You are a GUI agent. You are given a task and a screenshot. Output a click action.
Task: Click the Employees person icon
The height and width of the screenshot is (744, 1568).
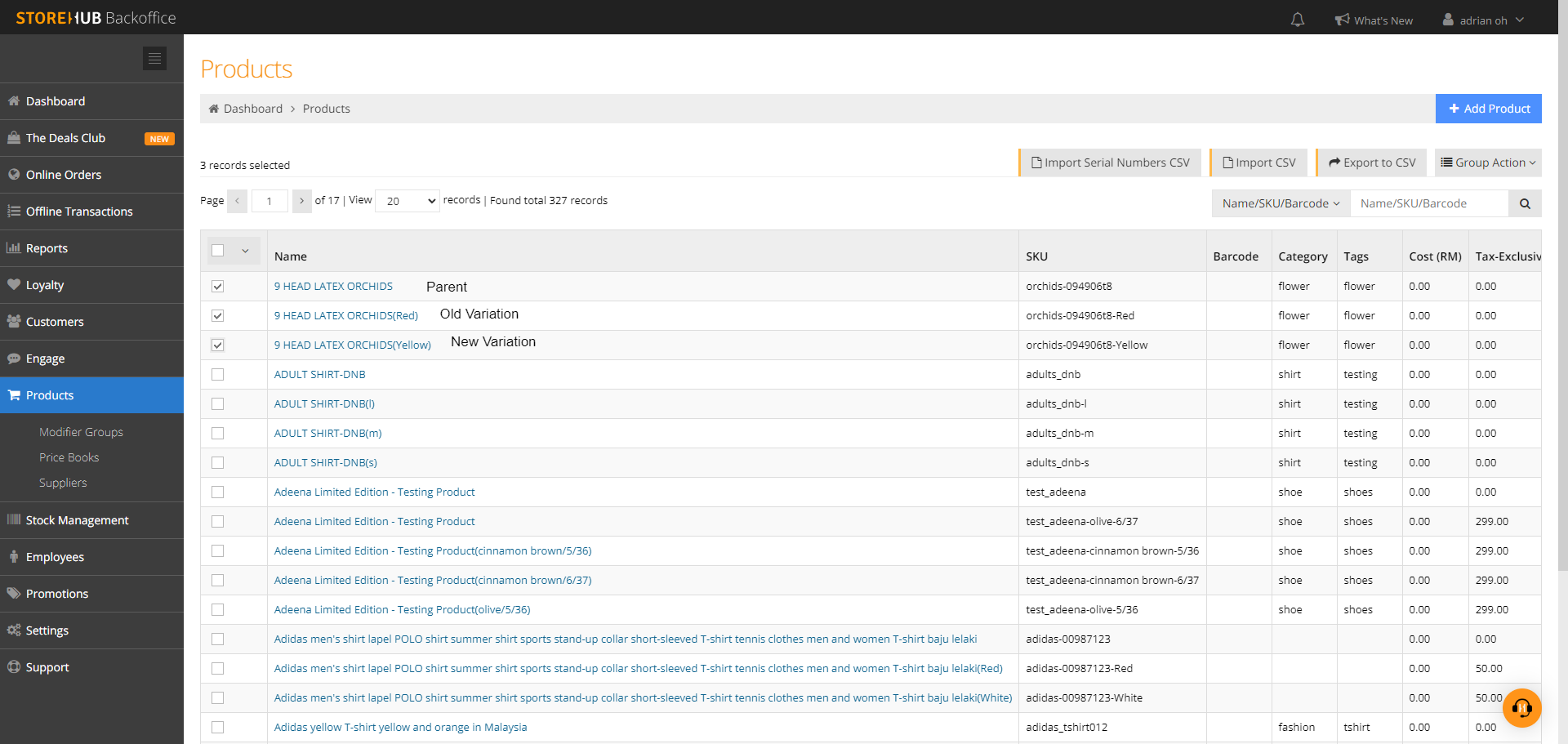(x=14, y=557)
